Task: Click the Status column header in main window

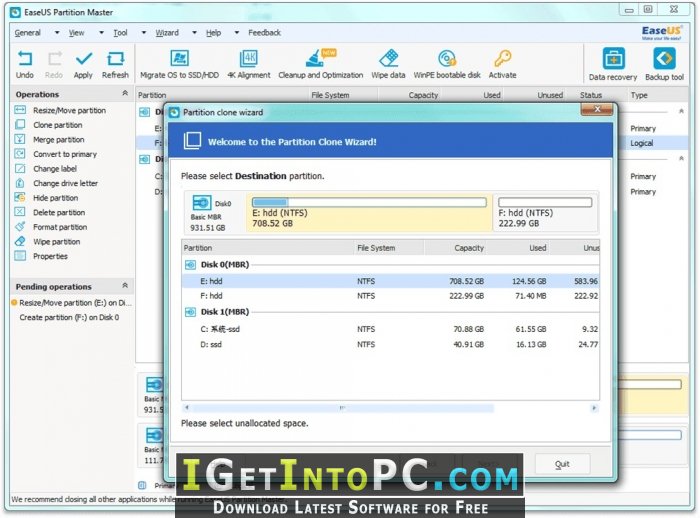Action: 591,95
